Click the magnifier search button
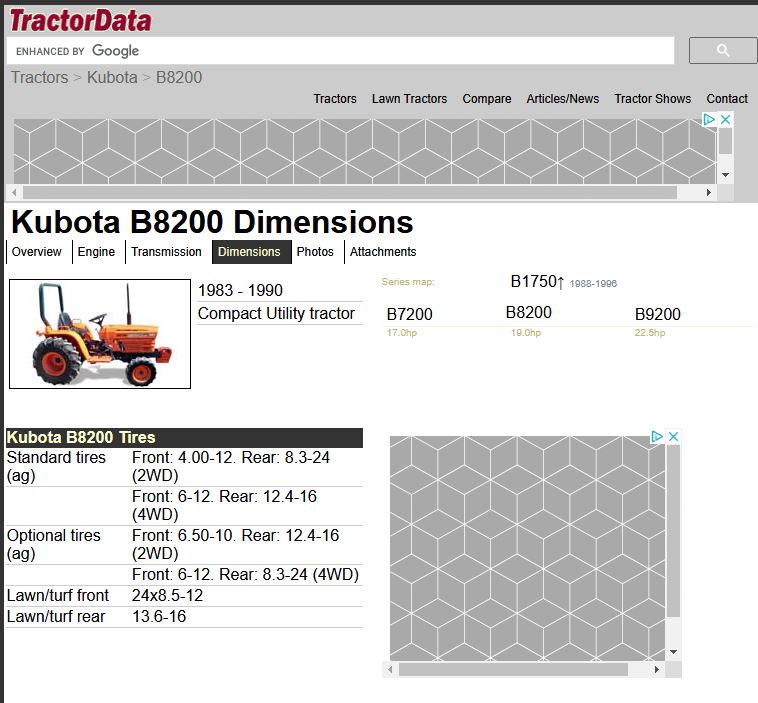 pos(723,50)
